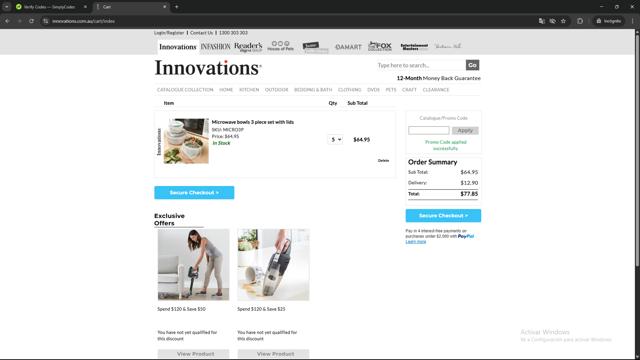Open the Login/Register link

coord(169,33)
